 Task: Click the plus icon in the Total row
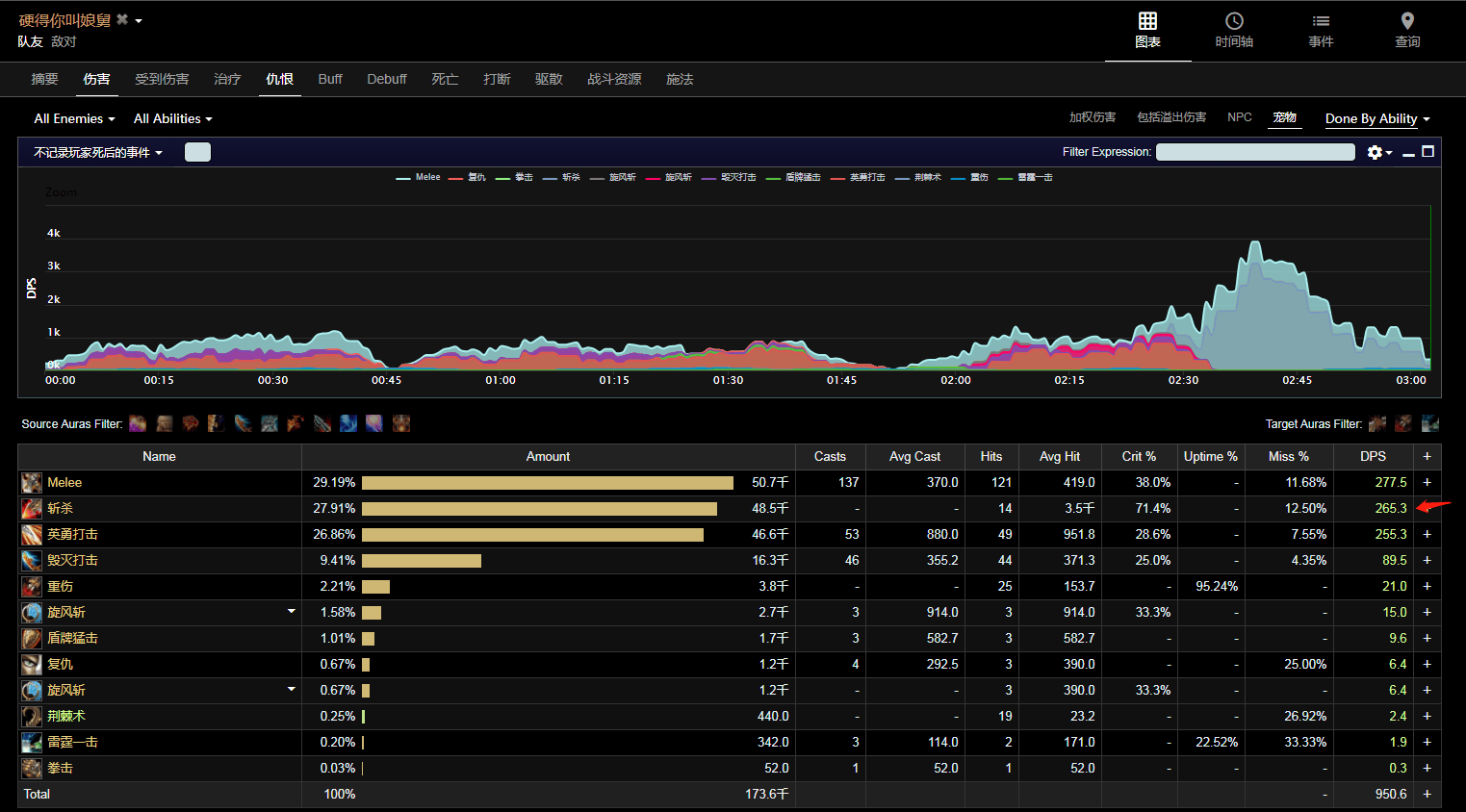click(1427, 795)
